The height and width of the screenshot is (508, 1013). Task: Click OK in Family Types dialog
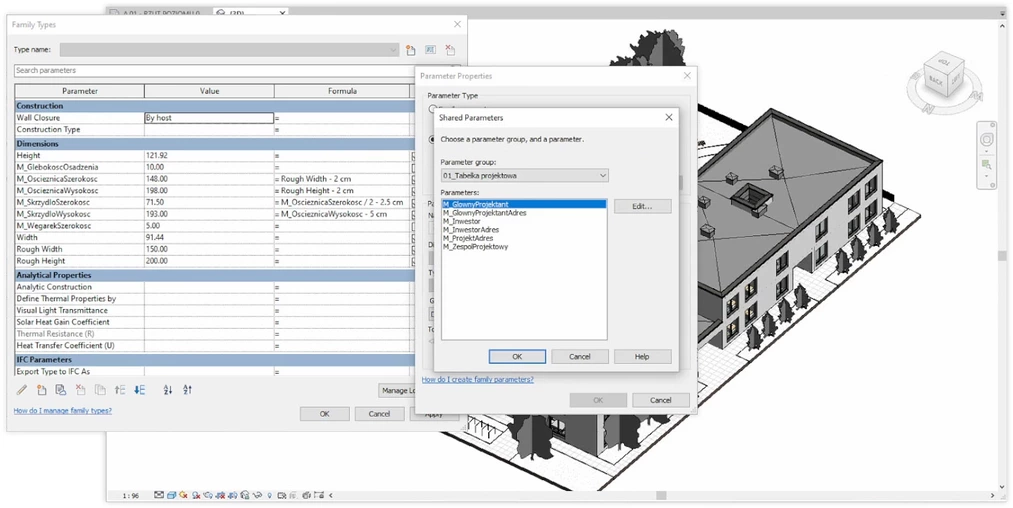[x=324, y=414]
